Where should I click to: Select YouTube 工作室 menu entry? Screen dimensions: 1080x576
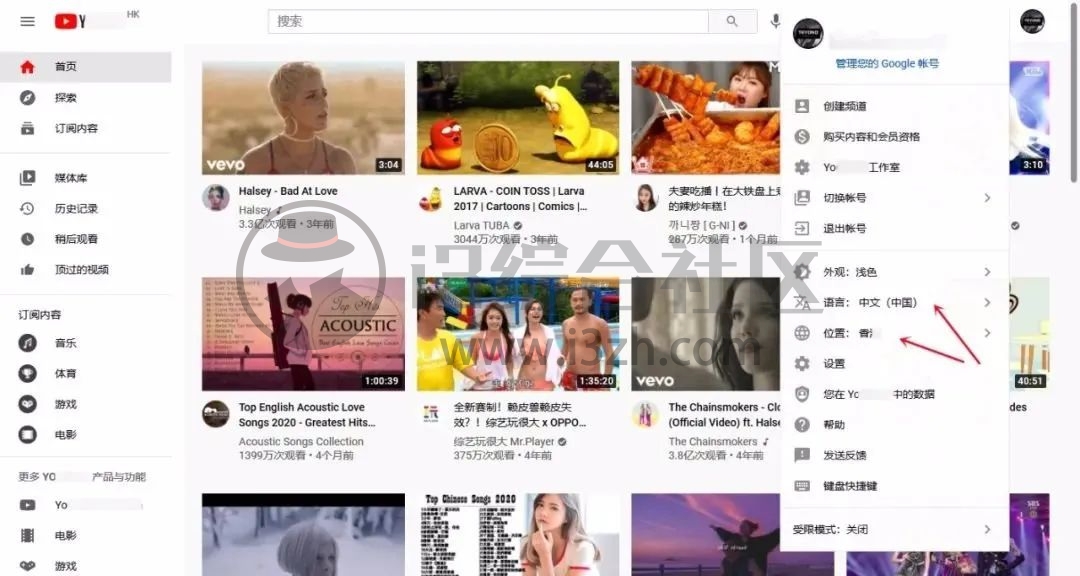click(895, 167)
